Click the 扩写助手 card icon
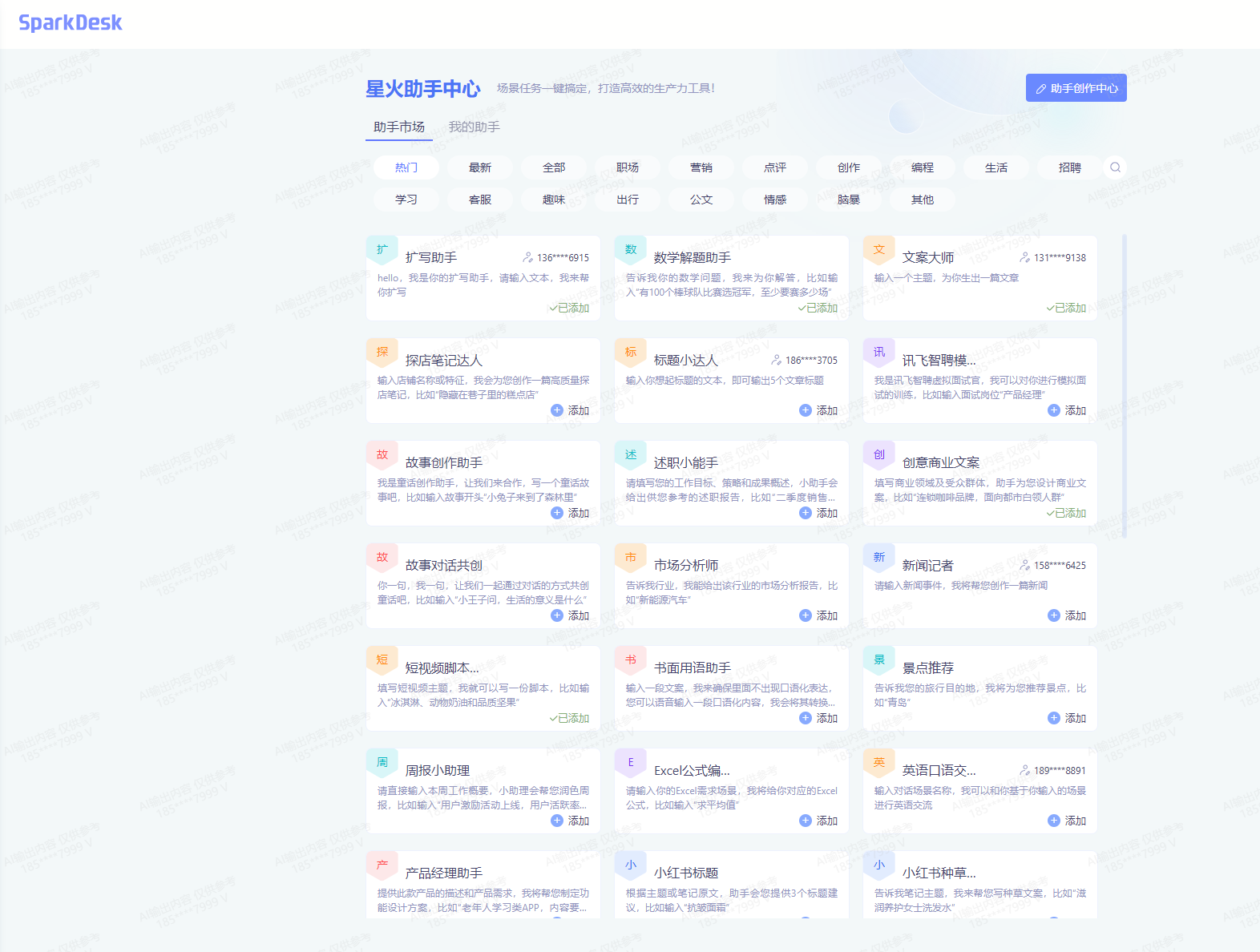Image resolution: width=1260 pixels, height=952 pixels. pyautogui.click(x=382, y=249)
